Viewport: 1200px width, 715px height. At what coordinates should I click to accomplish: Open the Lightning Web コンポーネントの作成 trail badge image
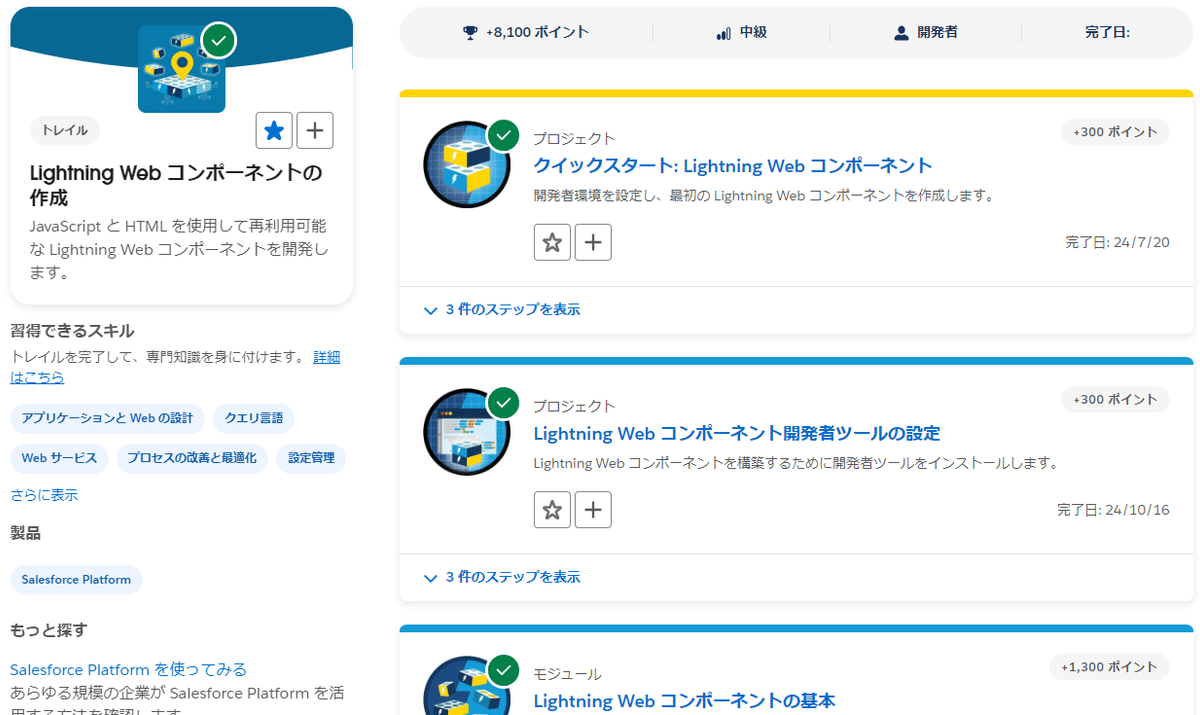tap(181, 69)
